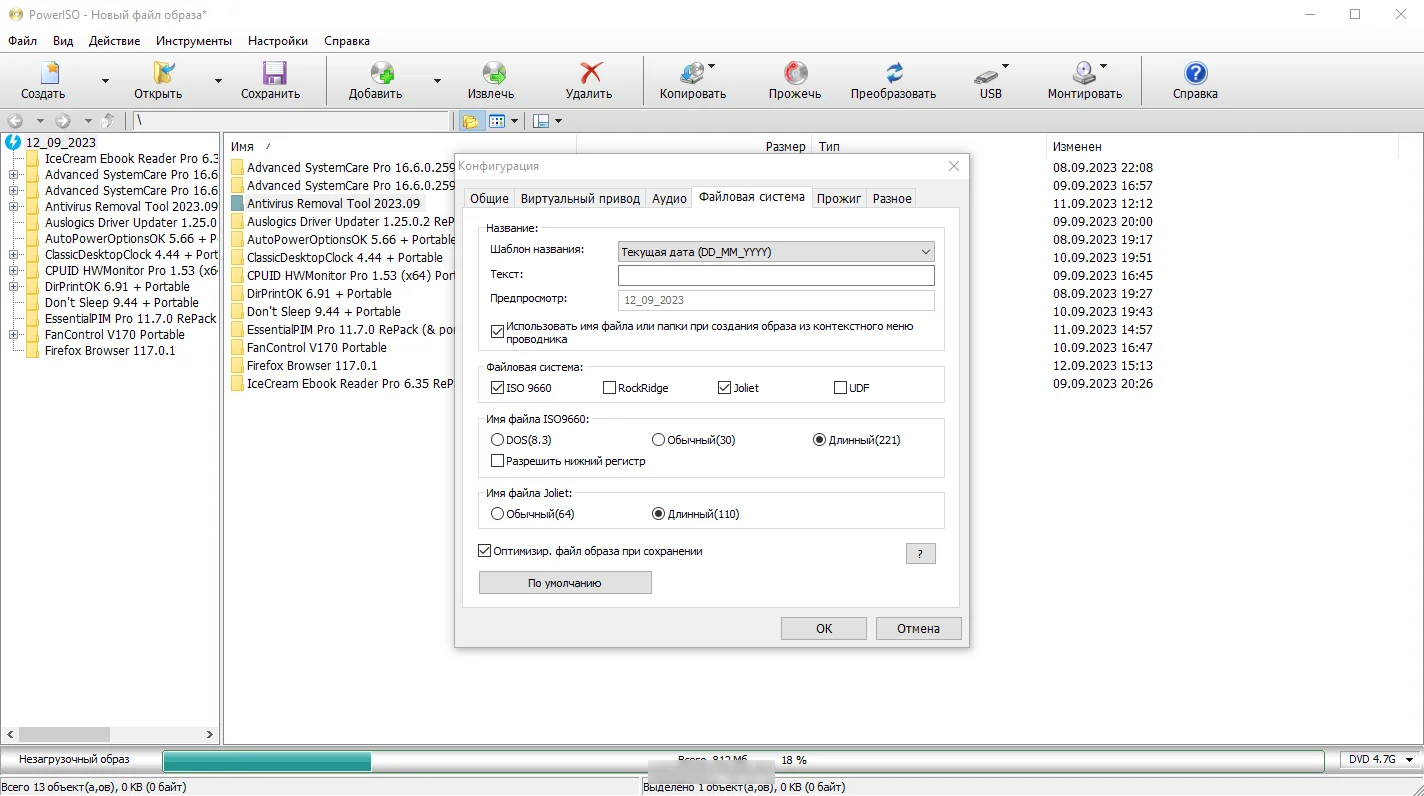The width and height of the screenshot is (1424, 796).
Task: Click the По умолчанию button
Action: [x=565, y=583]
